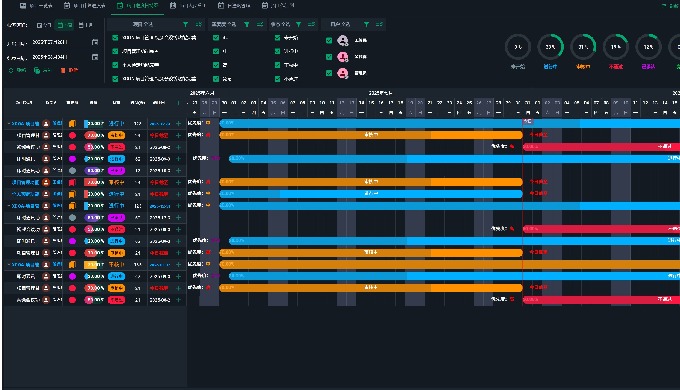The height and width of the screenshot is (390, 680).
Task: Click red dot priority on second task row
Action: point(72,135)
